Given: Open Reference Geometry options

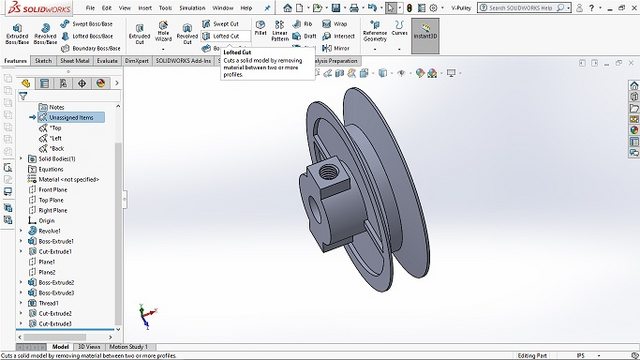Looking at the screenshot, I should click(375, 31).
